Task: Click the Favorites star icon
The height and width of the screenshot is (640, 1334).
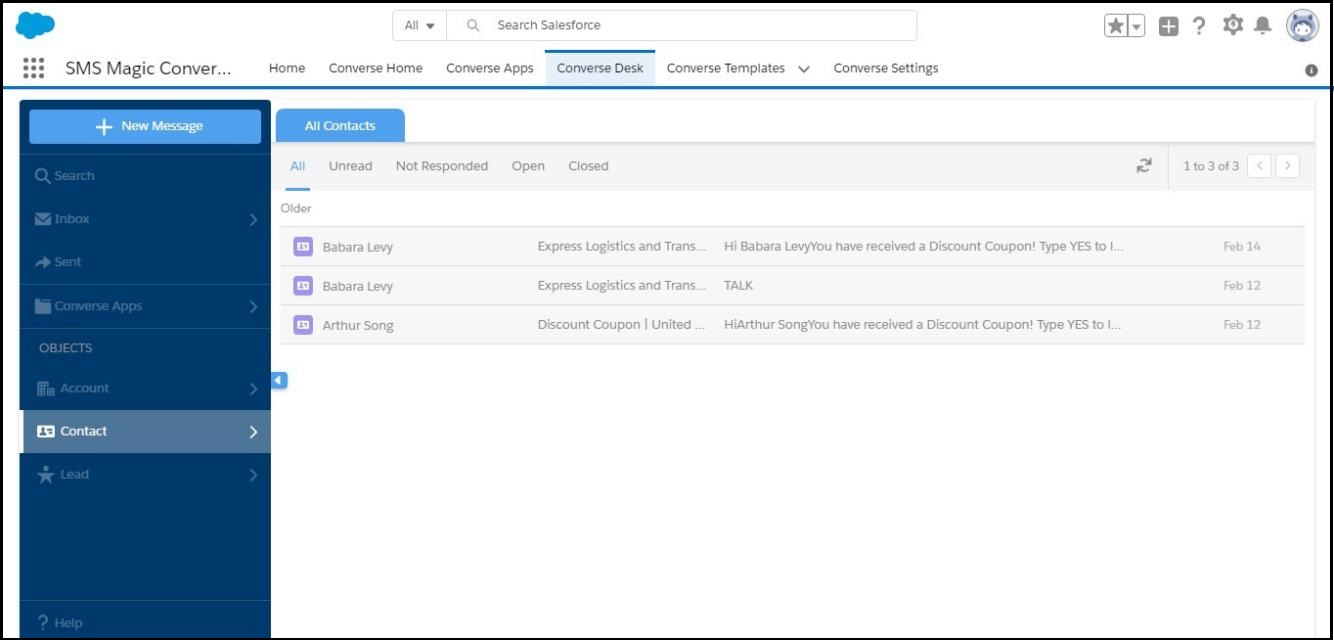Action: point(1116,26)
